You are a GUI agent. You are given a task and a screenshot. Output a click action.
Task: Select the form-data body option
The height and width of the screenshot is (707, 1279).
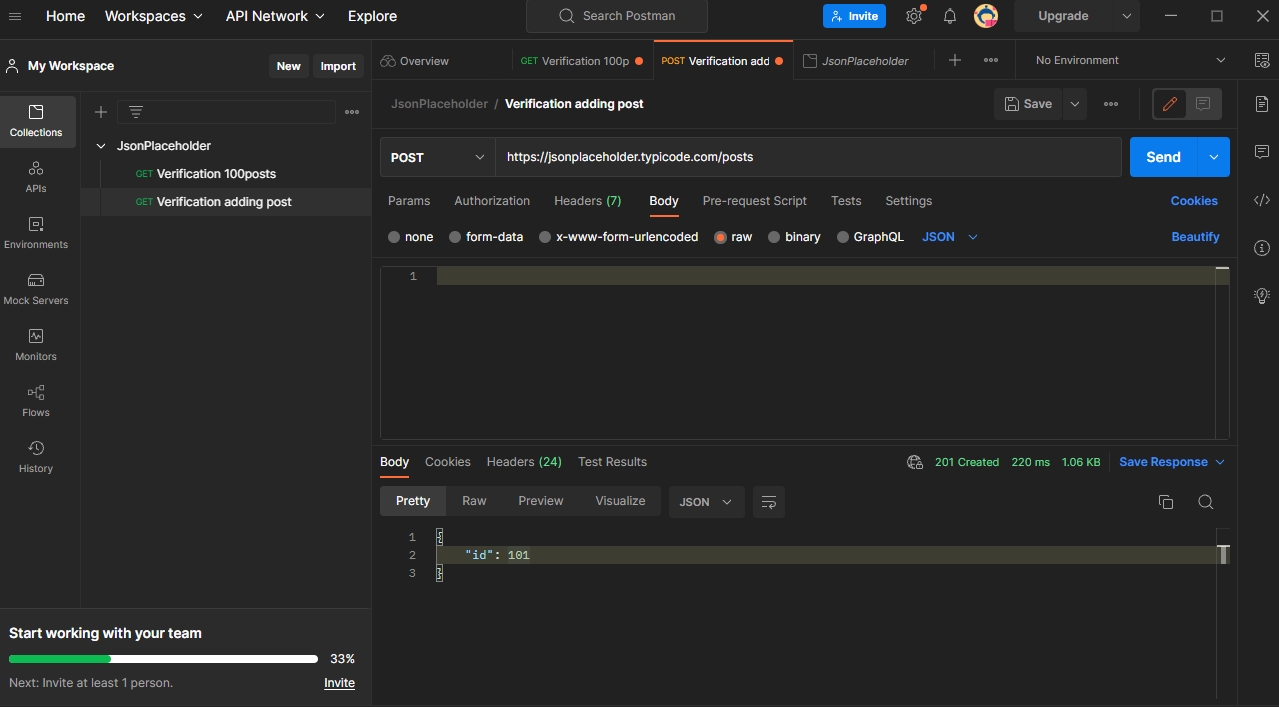[485, 237]
